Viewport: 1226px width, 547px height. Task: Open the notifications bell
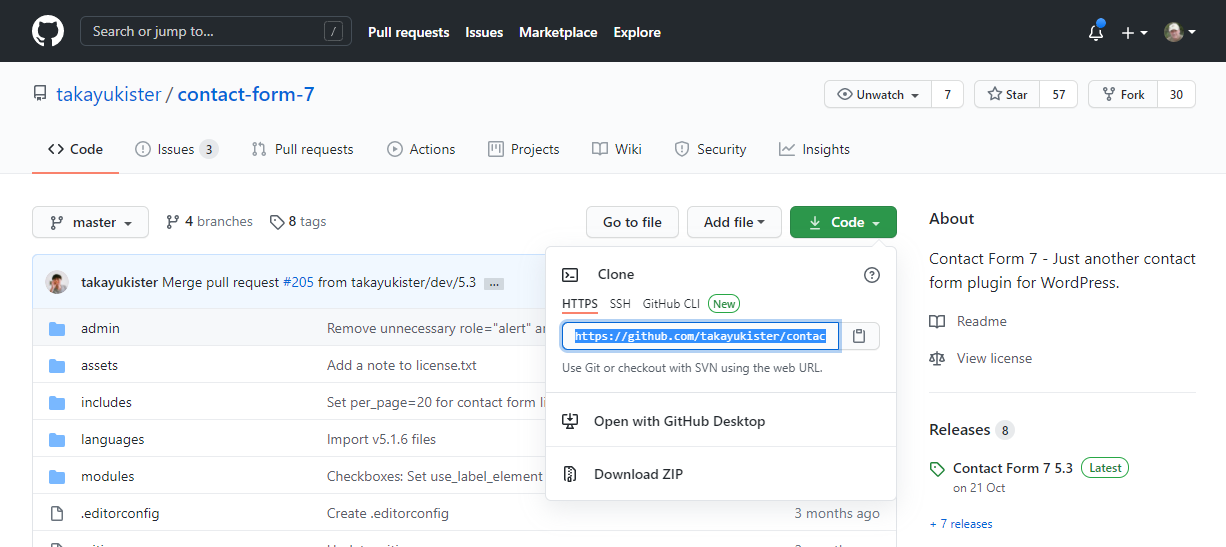pyautogui.click(x=1096, y=33)
